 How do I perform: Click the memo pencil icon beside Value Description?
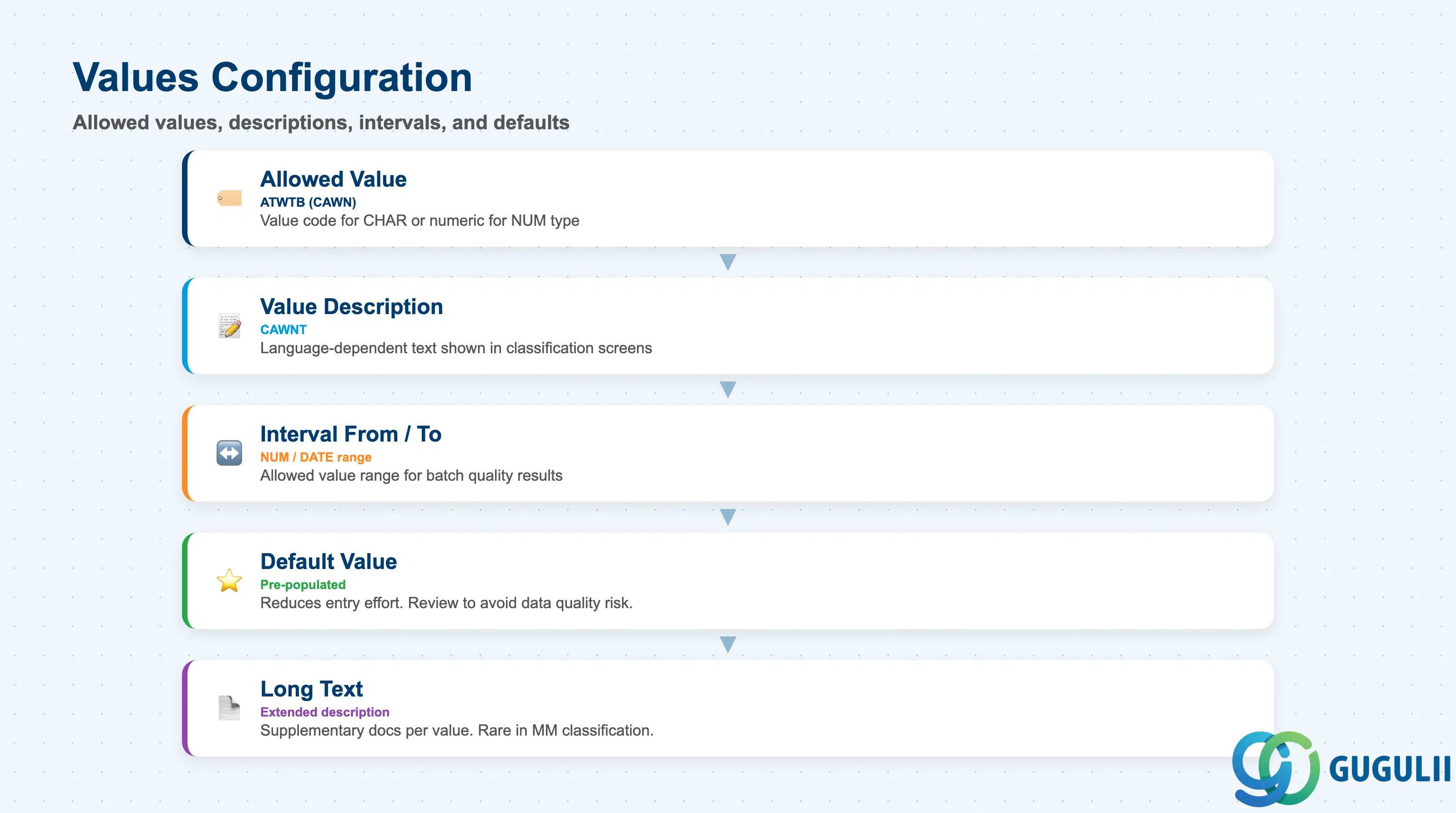click(229, 325)
